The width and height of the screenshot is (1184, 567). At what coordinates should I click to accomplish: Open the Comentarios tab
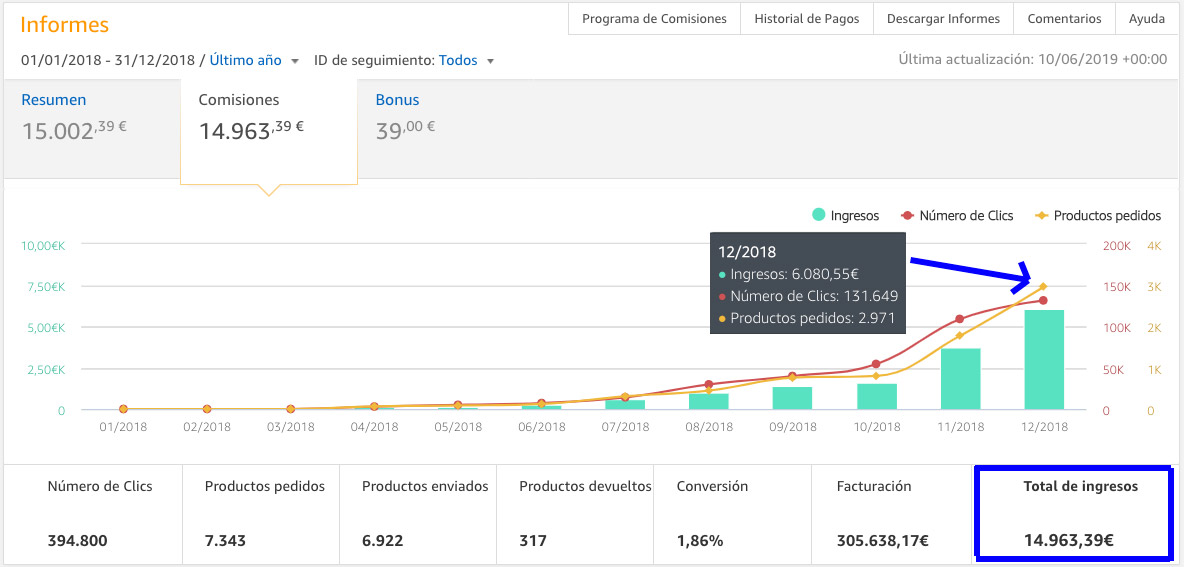click(x=1064, y=19)
